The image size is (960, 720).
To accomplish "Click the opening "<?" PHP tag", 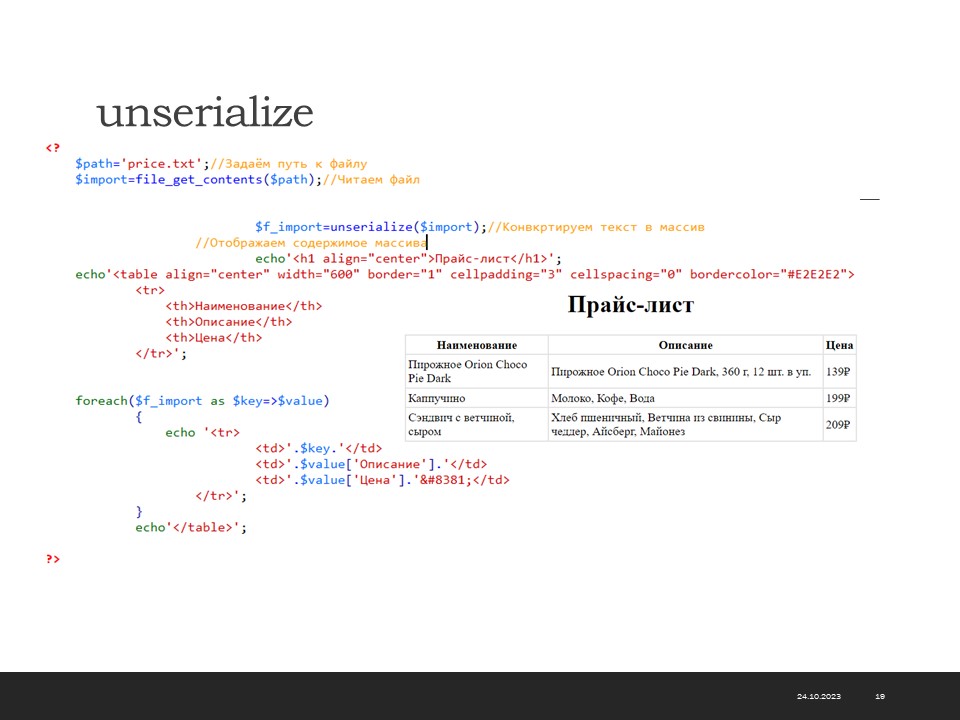I will 52,148.
